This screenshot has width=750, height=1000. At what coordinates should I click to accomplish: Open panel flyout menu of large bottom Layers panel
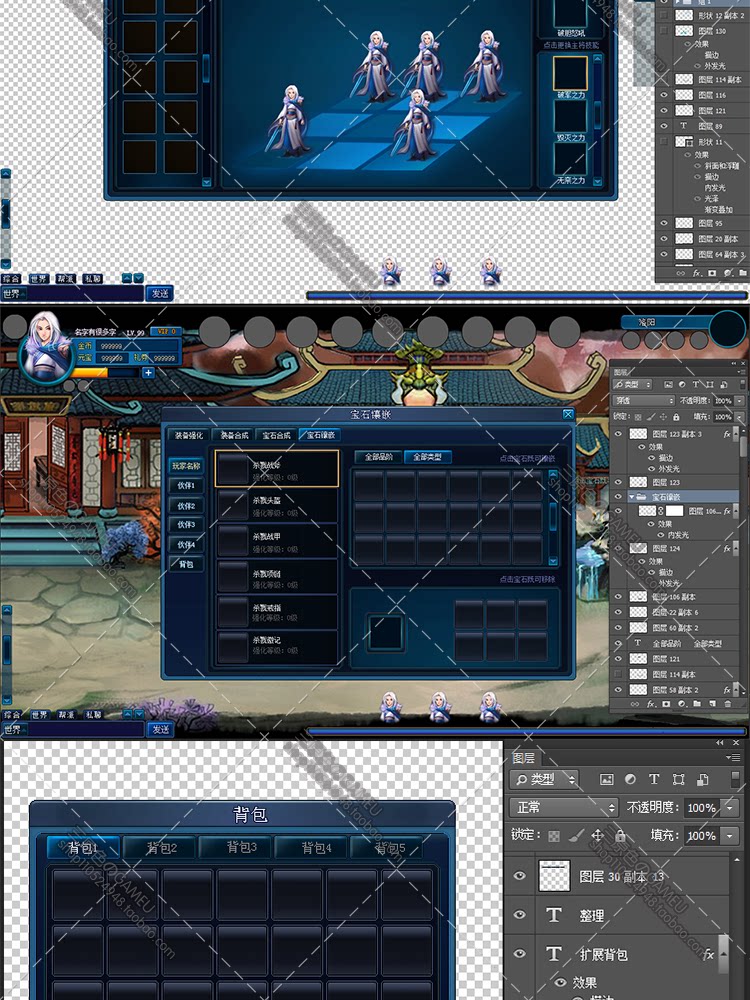[734, 758]
